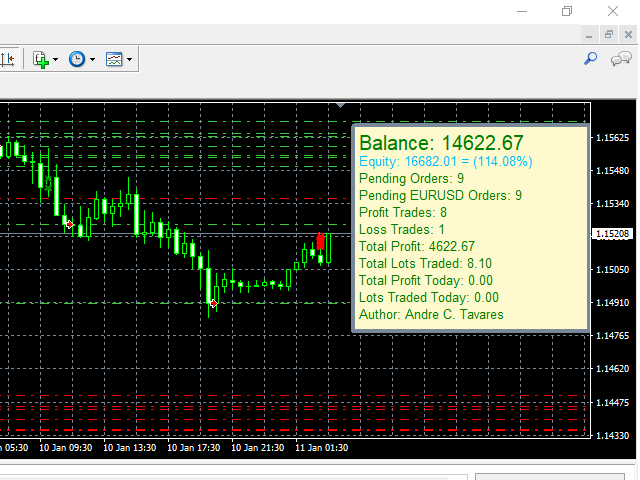Click the 10 Jan 17:30 time label
640x480 pixels.
[193, 448]
